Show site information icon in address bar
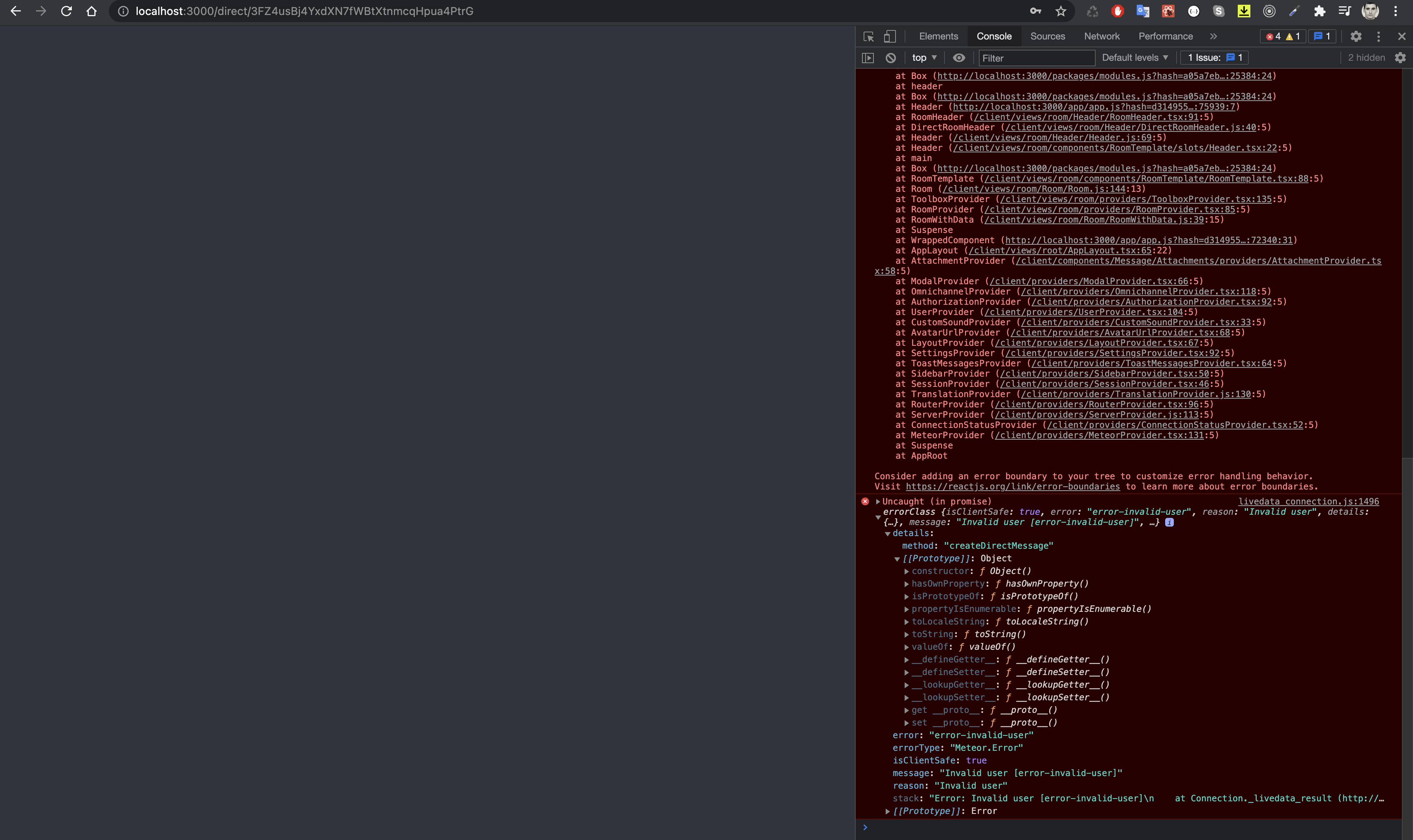The height and width of the screenshot is (840, 1413). coord(123,11)
